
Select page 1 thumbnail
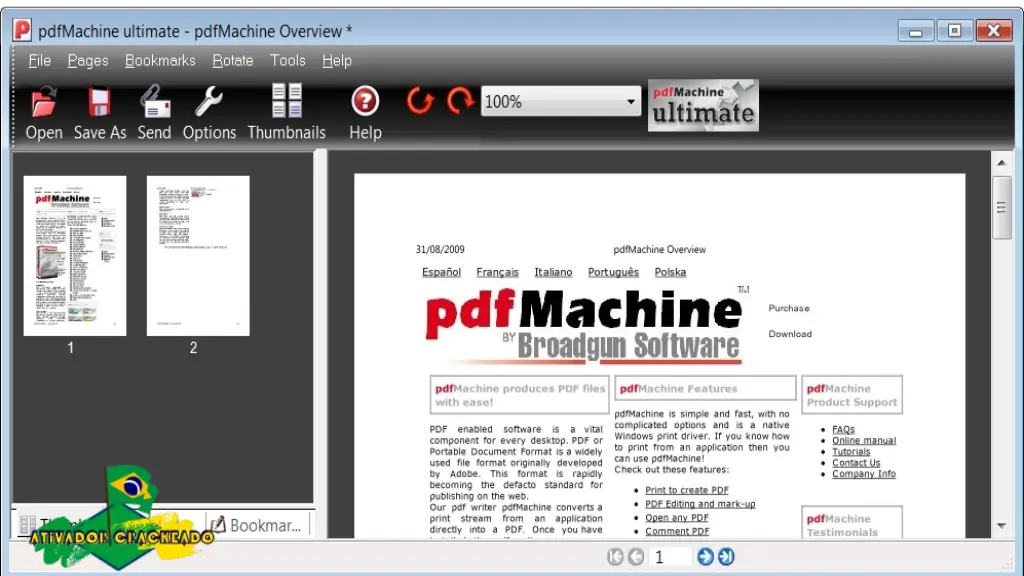pyautogui.click(x=74, y=255)
